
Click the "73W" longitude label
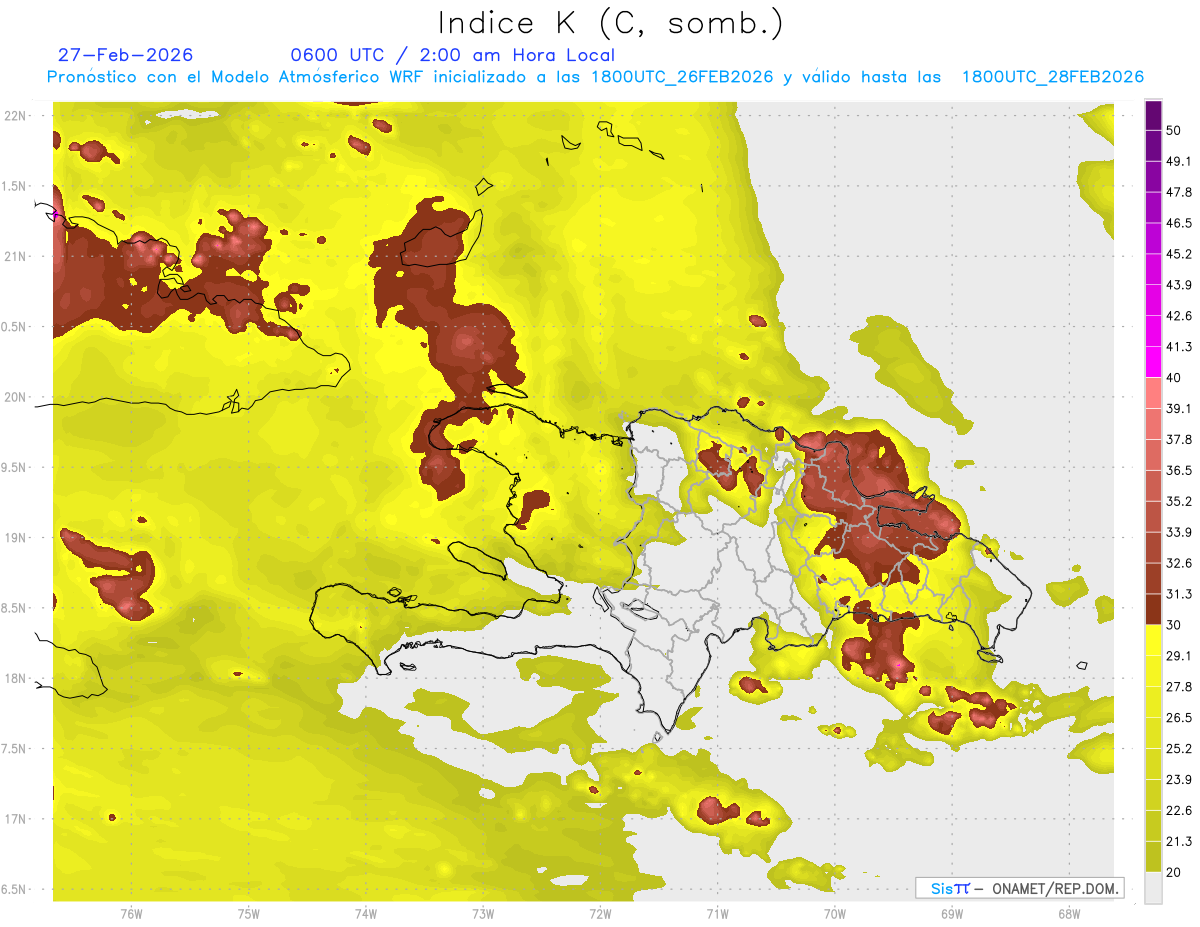tap(483, 914)
